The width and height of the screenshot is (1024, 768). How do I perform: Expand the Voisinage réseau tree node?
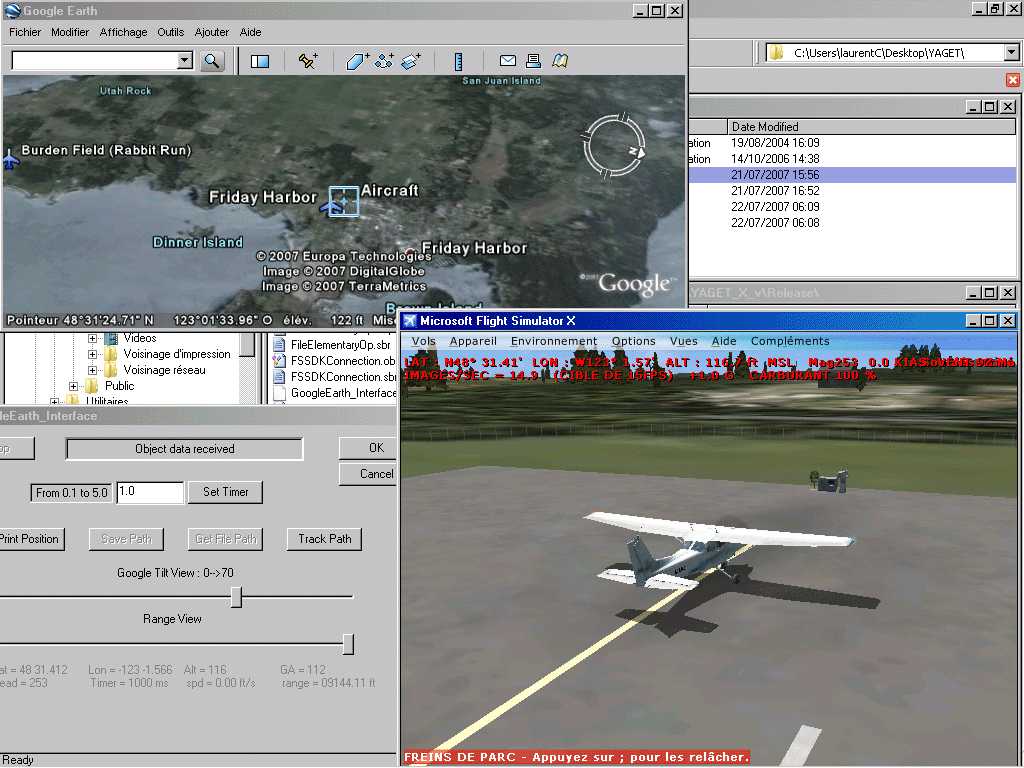pyautogui.click(x=92, y=370)
